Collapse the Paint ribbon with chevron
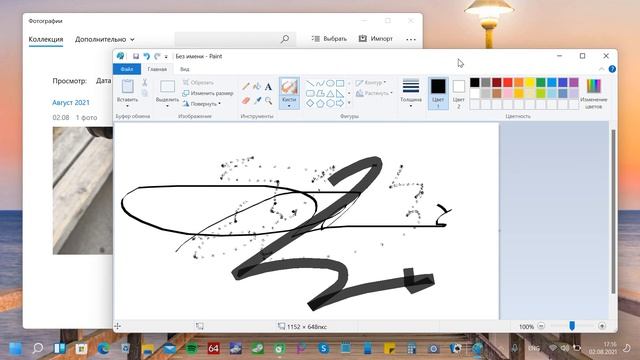640x360 pixels. [602, 69]
